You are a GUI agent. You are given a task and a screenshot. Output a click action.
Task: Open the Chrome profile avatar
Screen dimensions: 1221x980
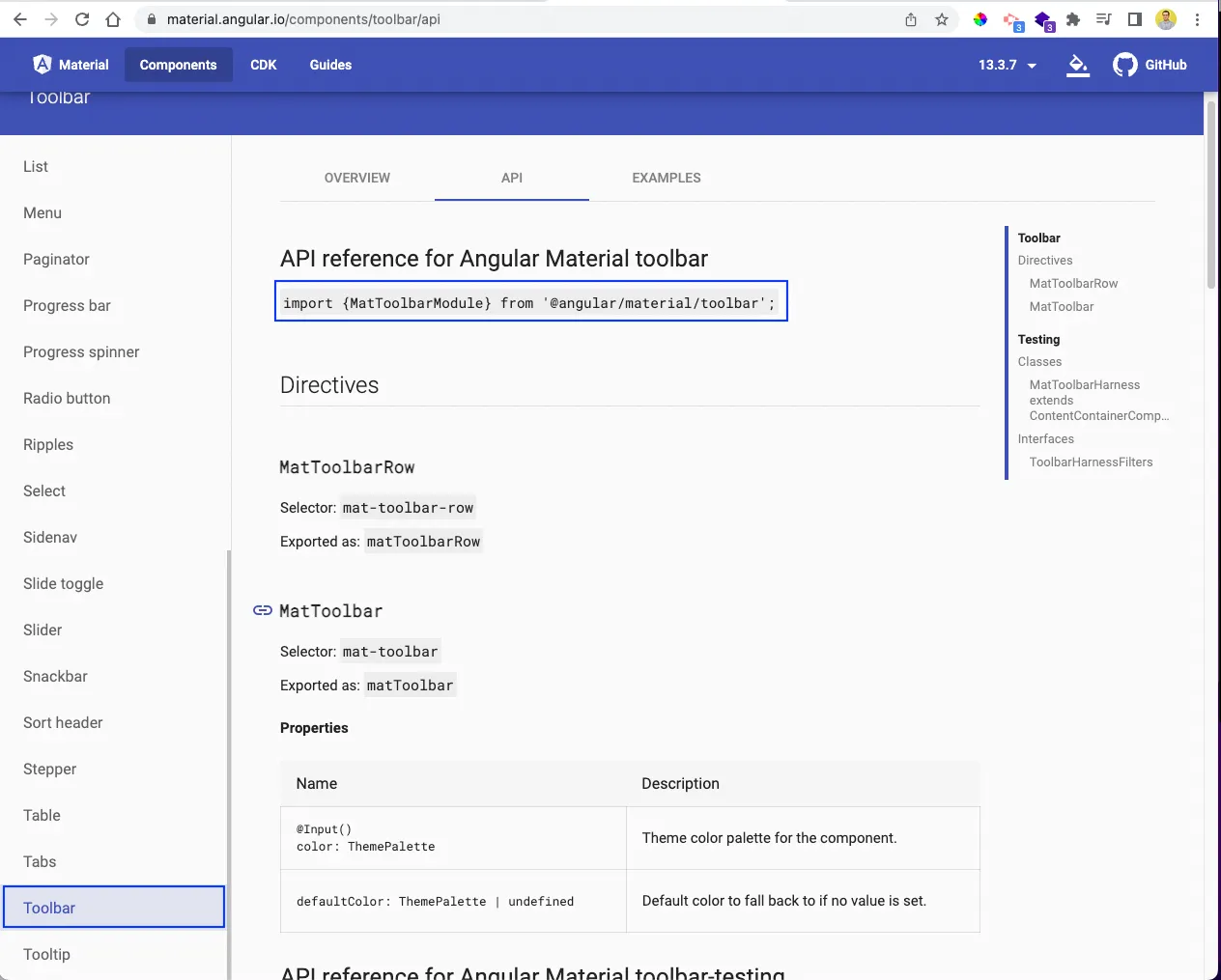pos(1166,19)
